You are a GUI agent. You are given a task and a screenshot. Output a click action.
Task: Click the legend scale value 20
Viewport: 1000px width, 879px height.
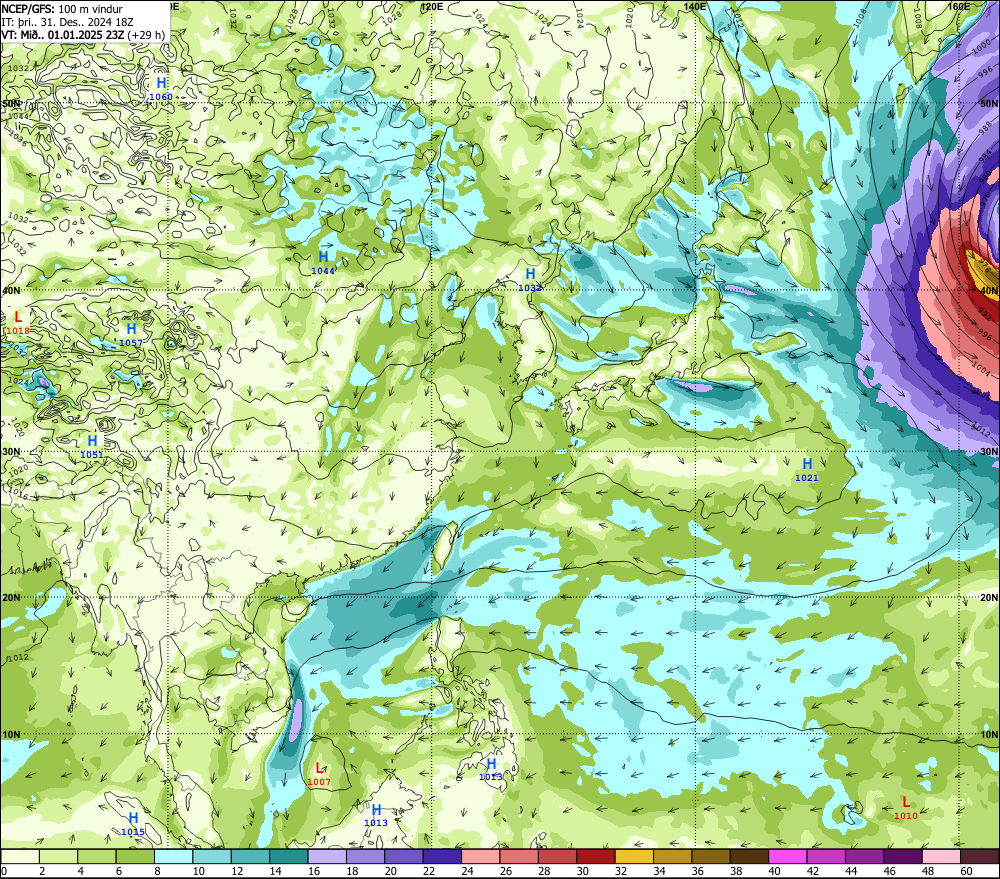pyautogui.click(x=391, y=871)
